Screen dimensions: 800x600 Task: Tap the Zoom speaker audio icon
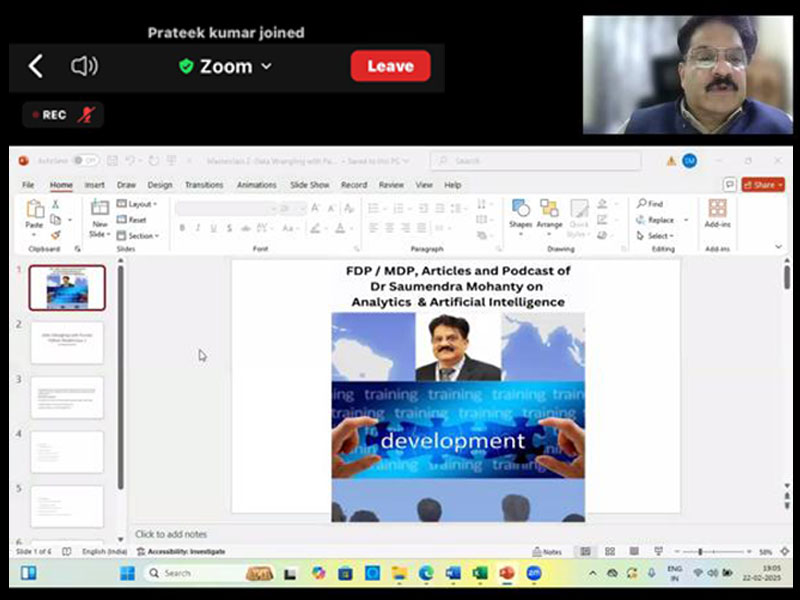pos(84,67)
